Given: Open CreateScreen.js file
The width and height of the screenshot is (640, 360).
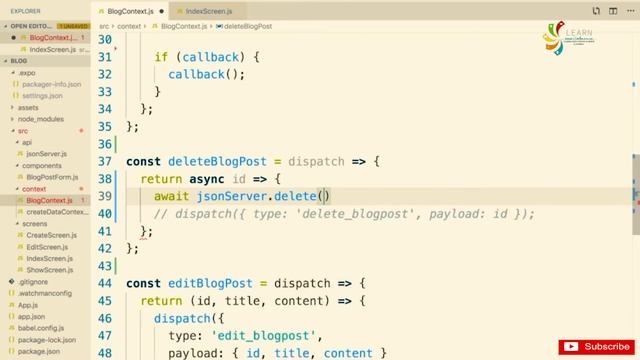Looking at the screenshot, I should (51, 235).
